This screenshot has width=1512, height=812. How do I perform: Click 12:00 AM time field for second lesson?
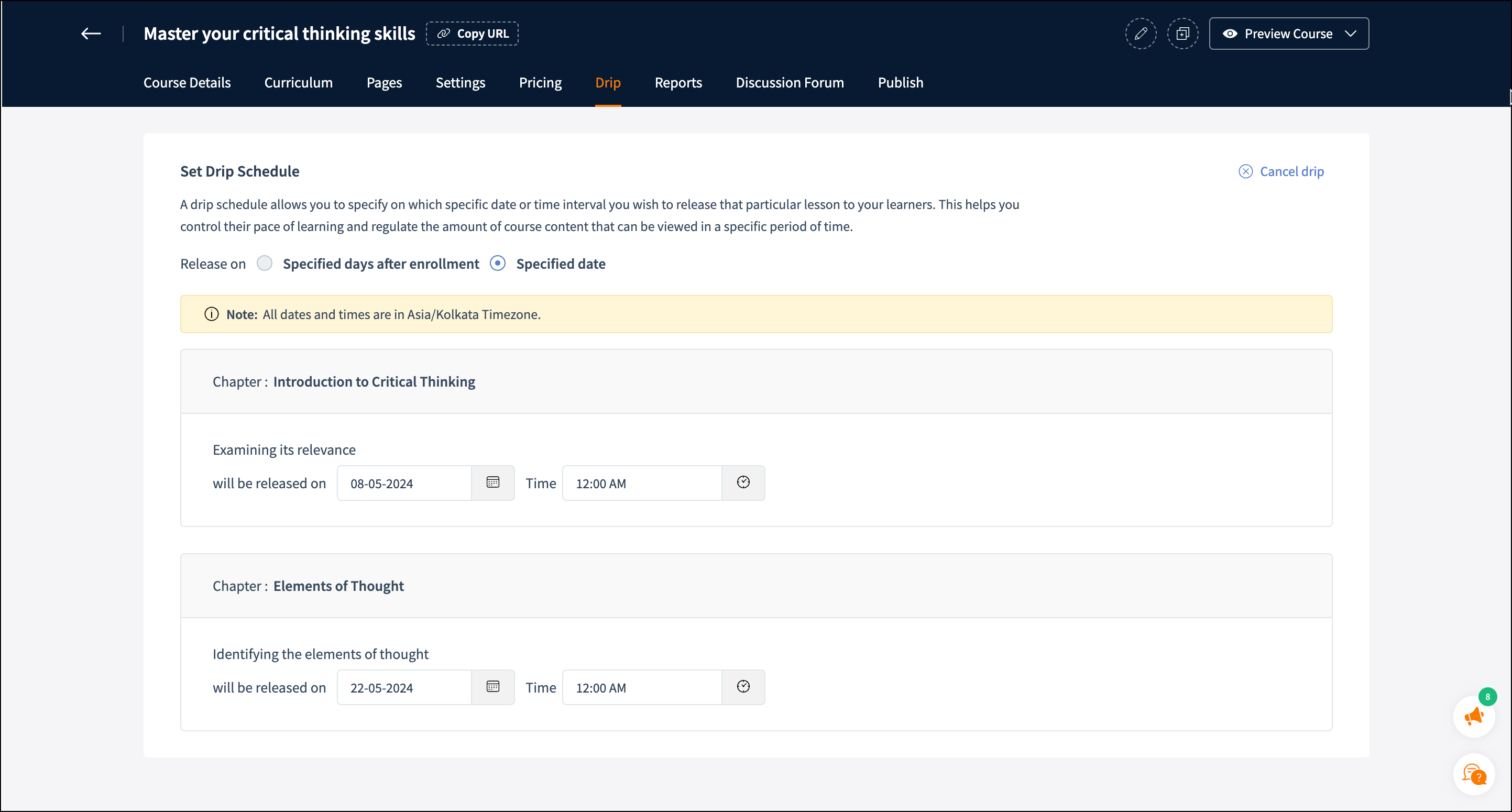click(x=641, y=688)
